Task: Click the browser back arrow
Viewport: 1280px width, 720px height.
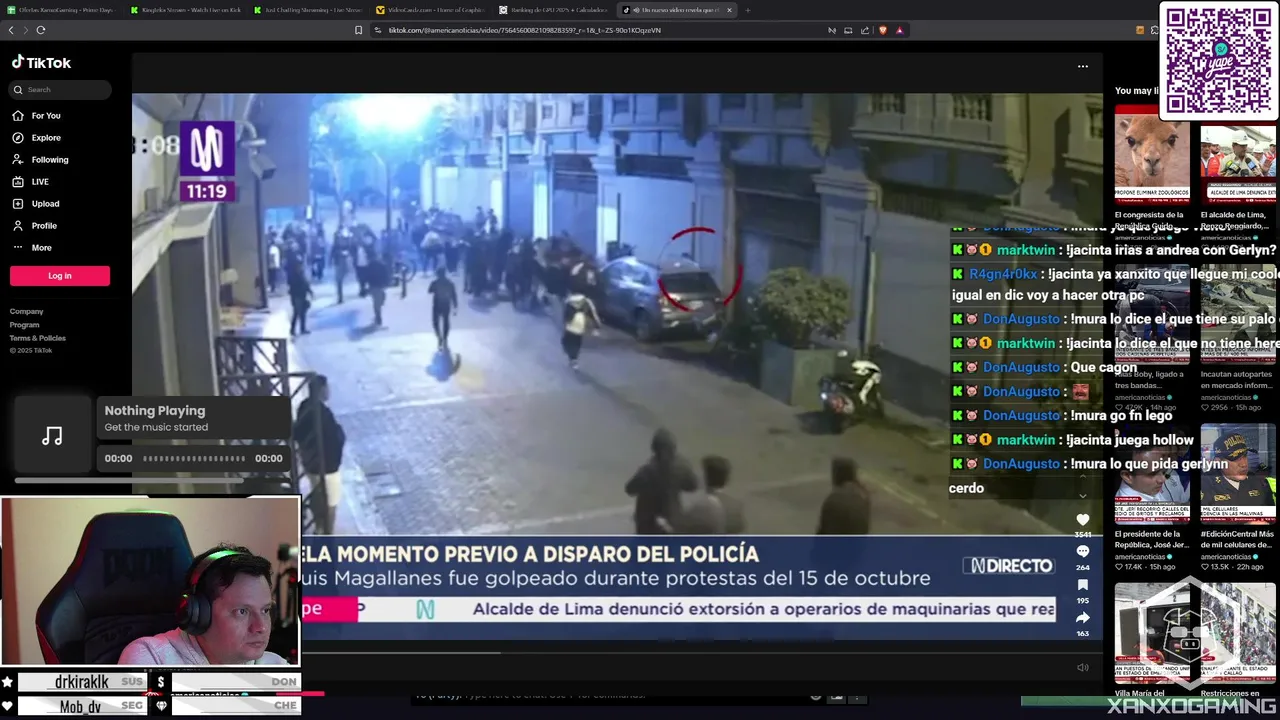Action: click(x=11, y=30)
